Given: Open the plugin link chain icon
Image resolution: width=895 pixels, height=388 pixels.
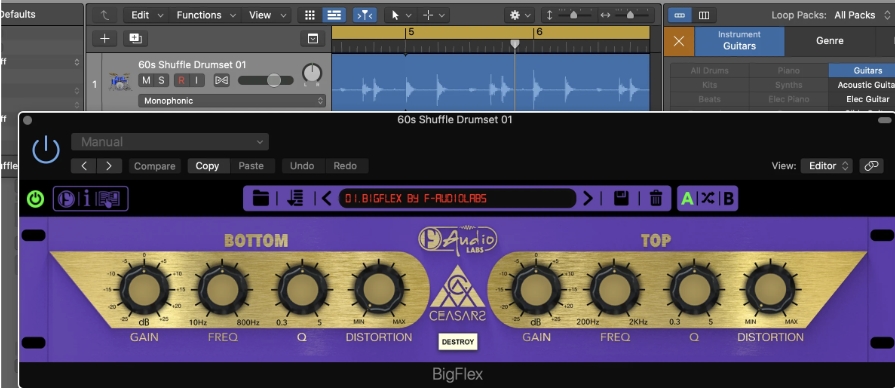Looking at the screenshot, I should point(871,165).
